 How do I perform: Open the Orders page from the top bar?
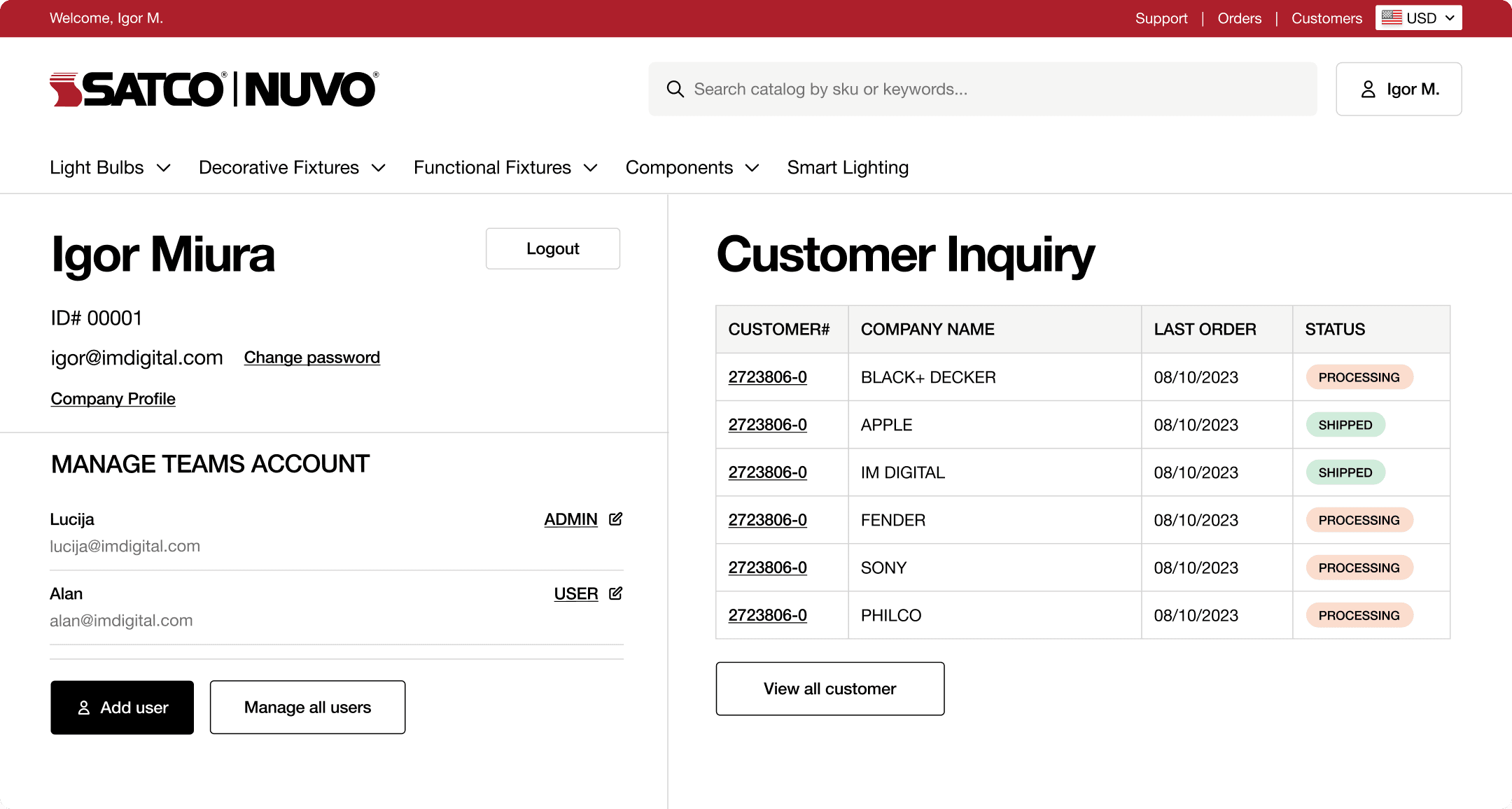point(1239,18)
